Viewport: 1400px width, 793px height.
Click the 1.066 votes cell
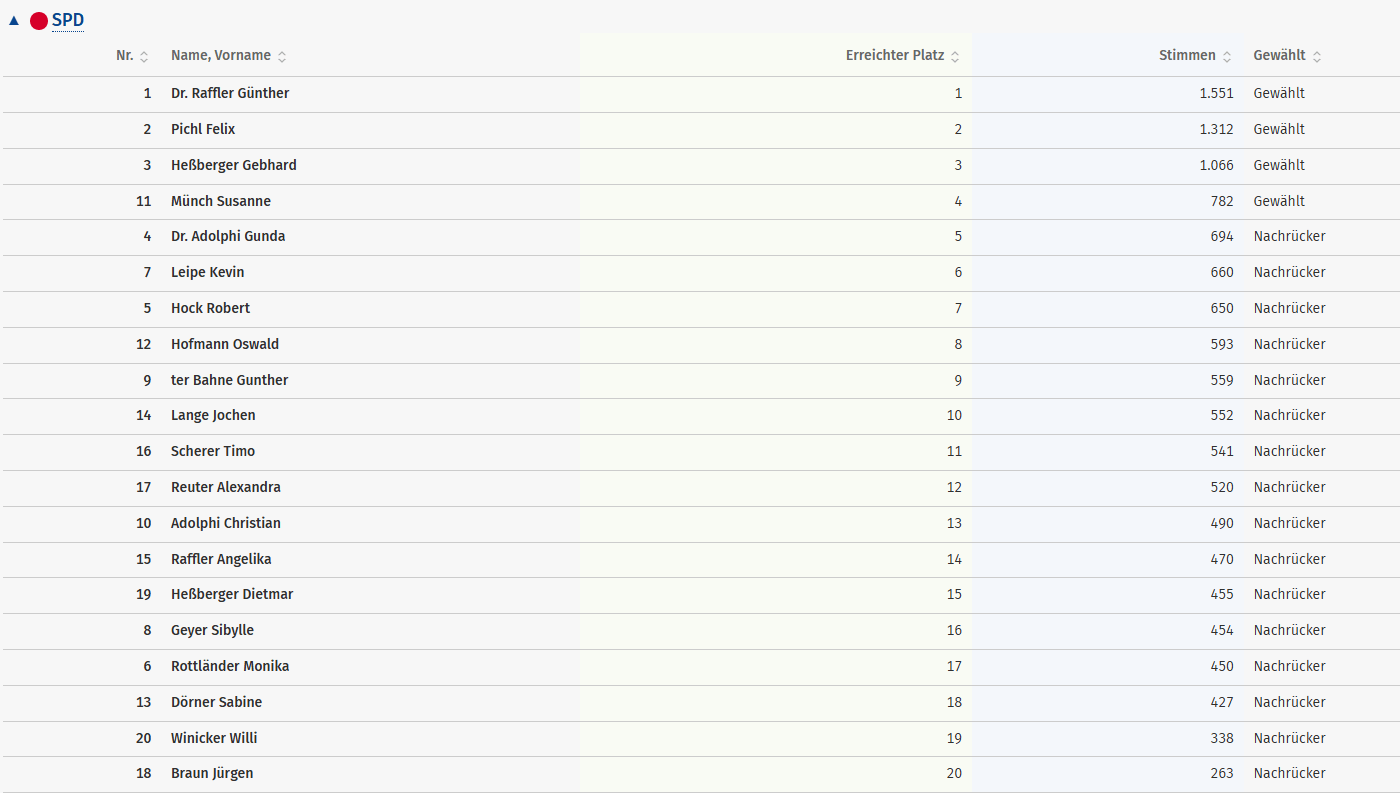(1216, 166)
